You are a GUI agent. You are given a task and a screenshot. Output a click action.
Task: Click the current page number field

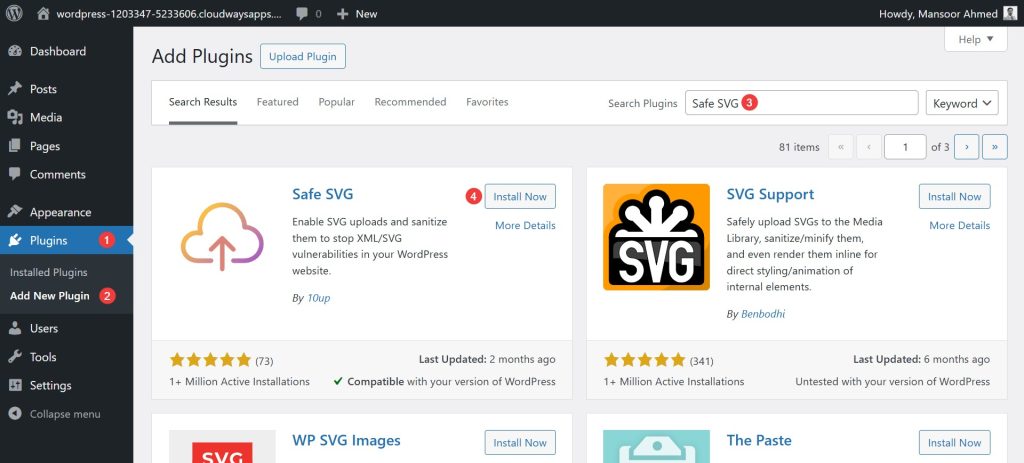[905, 147]
